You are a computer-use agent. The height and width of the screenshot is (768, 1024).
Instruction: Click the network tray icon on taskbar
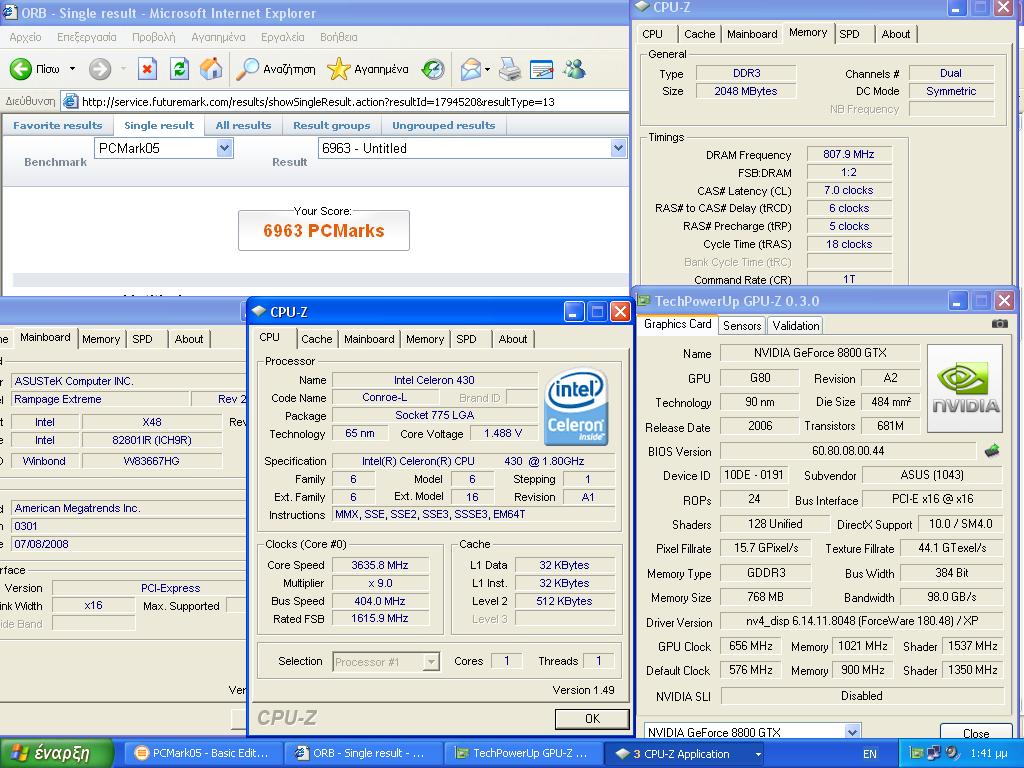934,753
